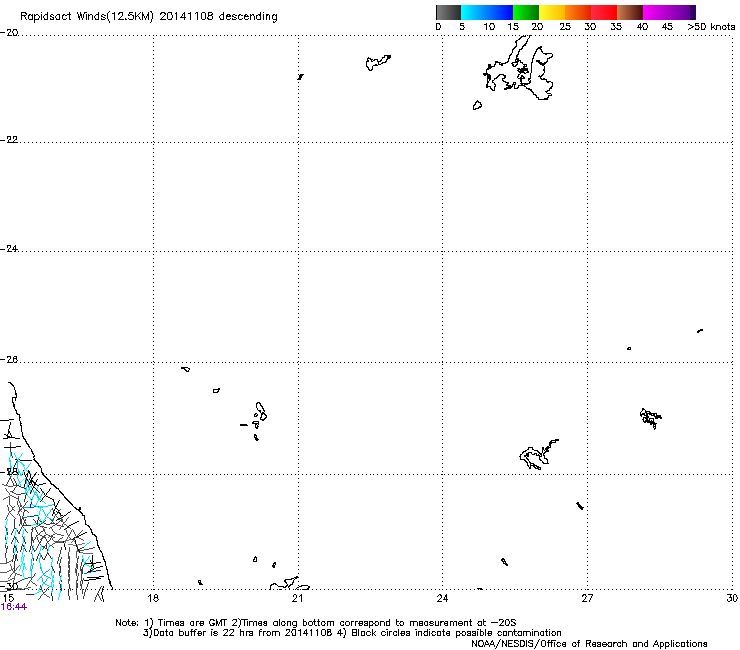Click the large island outline near top right
740x650 pixels.
(518, 68)
